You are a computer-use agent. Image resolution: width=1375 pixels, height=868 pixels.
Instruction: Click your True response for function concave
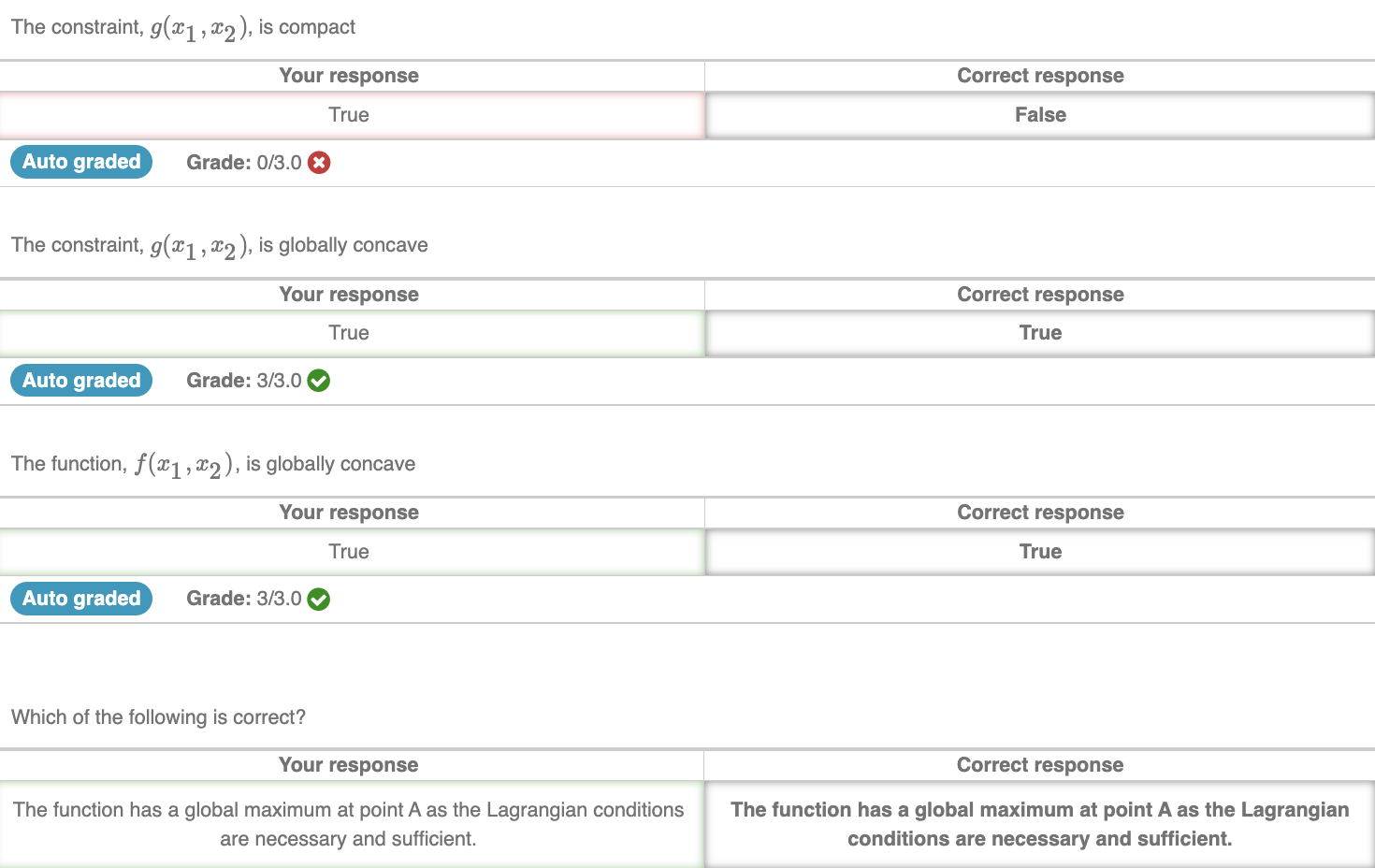[x=352, y=552]
